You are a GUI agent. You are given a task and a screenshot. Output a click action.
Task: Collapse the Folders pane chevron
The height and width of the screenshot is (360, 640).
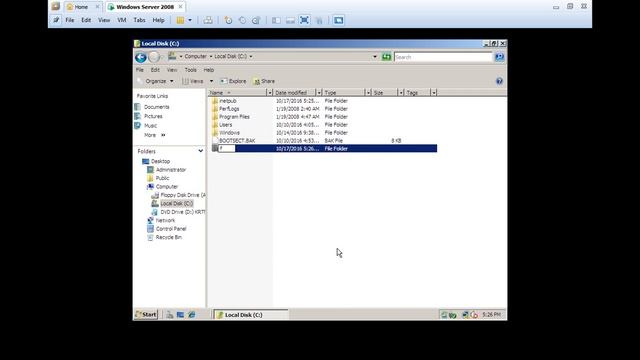point(200,151)
